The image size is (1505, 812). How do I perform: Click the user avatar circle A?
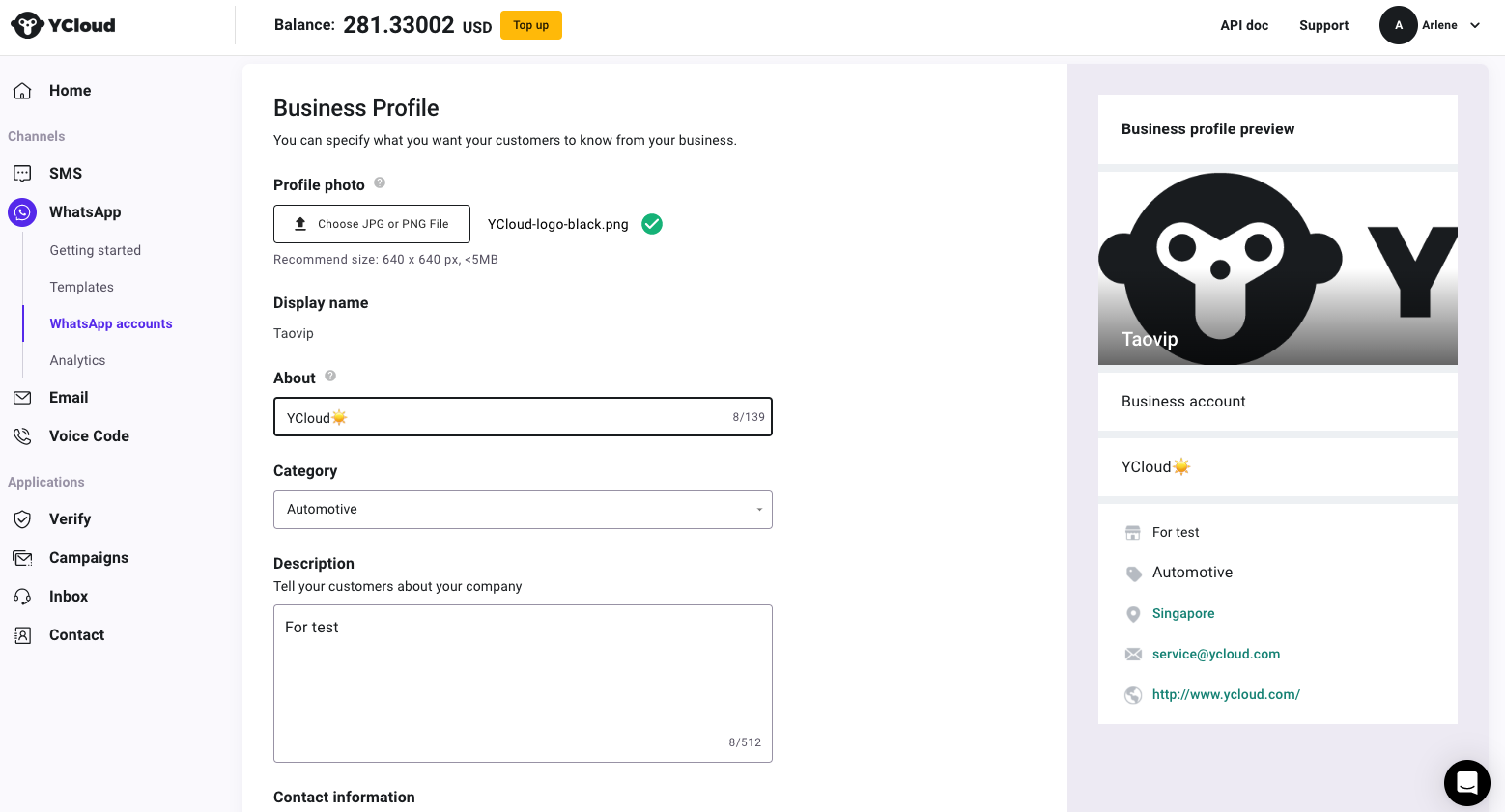(x=1398, y=25)
